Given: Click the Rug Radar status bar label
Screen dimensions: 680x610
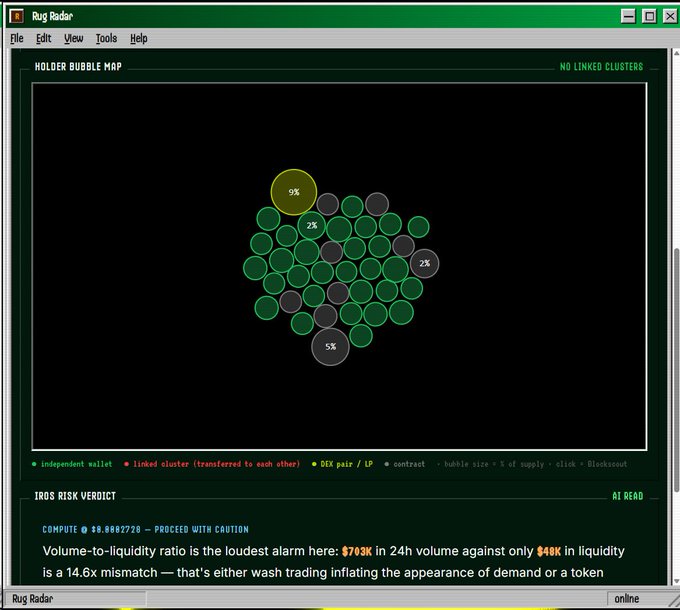Looking at the screenshot, I should pyautogui.click(x=33, y=599).
